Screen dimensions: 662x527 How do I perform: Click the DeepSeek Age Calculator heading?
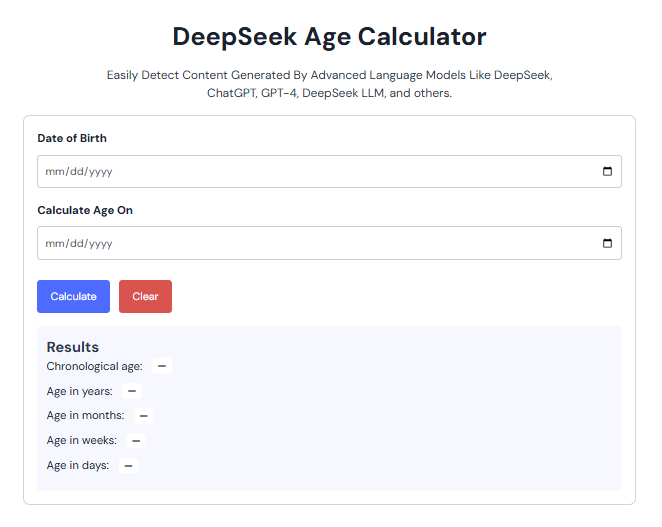click(329, 37)
